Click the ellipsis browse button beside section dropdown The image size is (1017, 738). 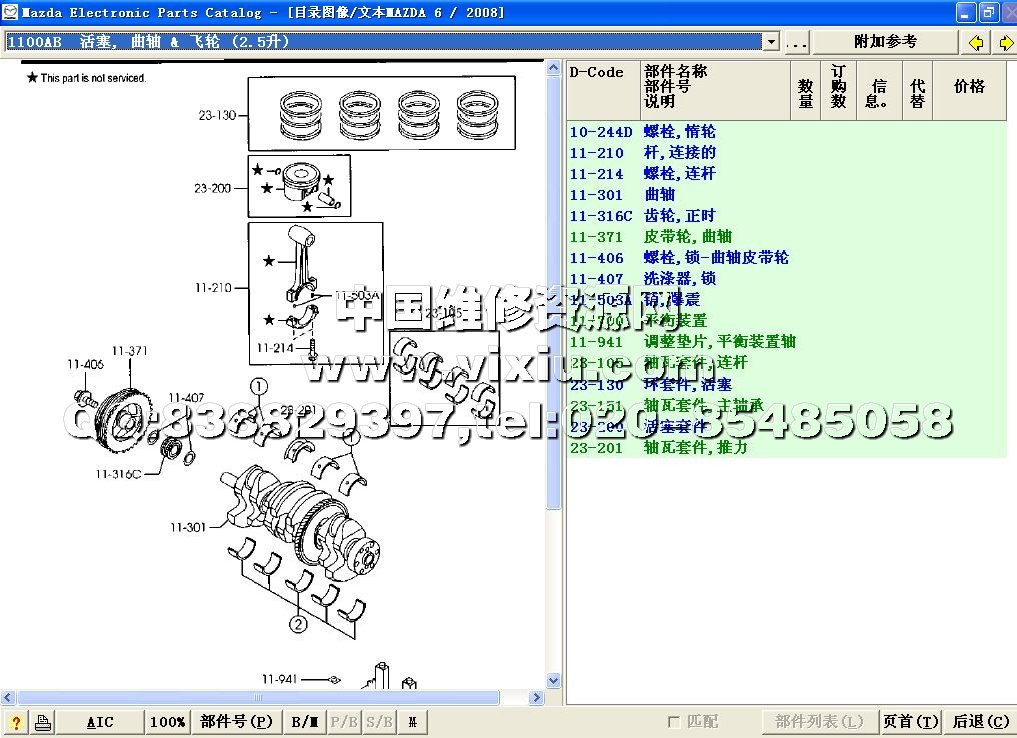tap(796, 42)
